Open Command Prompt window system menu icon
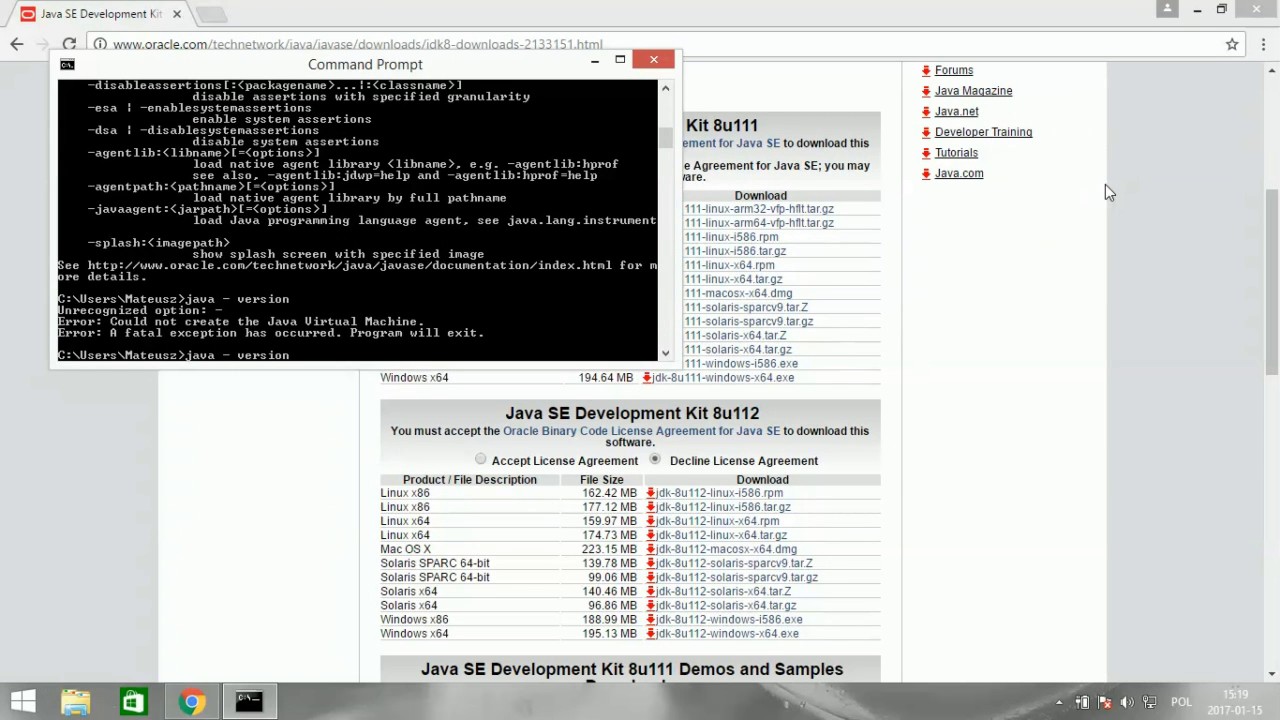 (x=67, y=64)
